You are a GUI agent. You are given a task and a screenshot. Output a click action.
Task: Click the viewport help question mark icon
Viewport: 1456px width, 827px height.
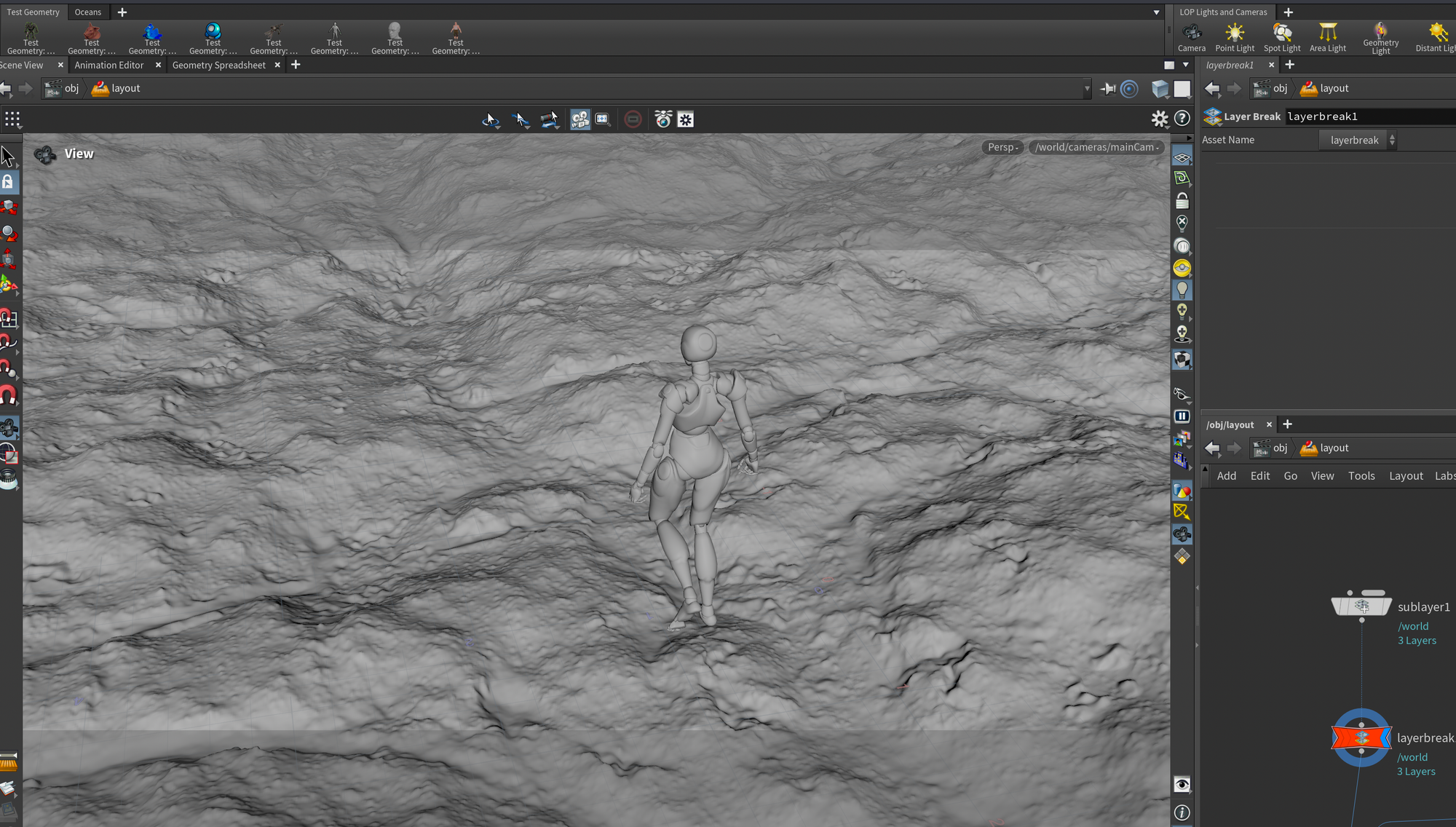coord(1182,119)
